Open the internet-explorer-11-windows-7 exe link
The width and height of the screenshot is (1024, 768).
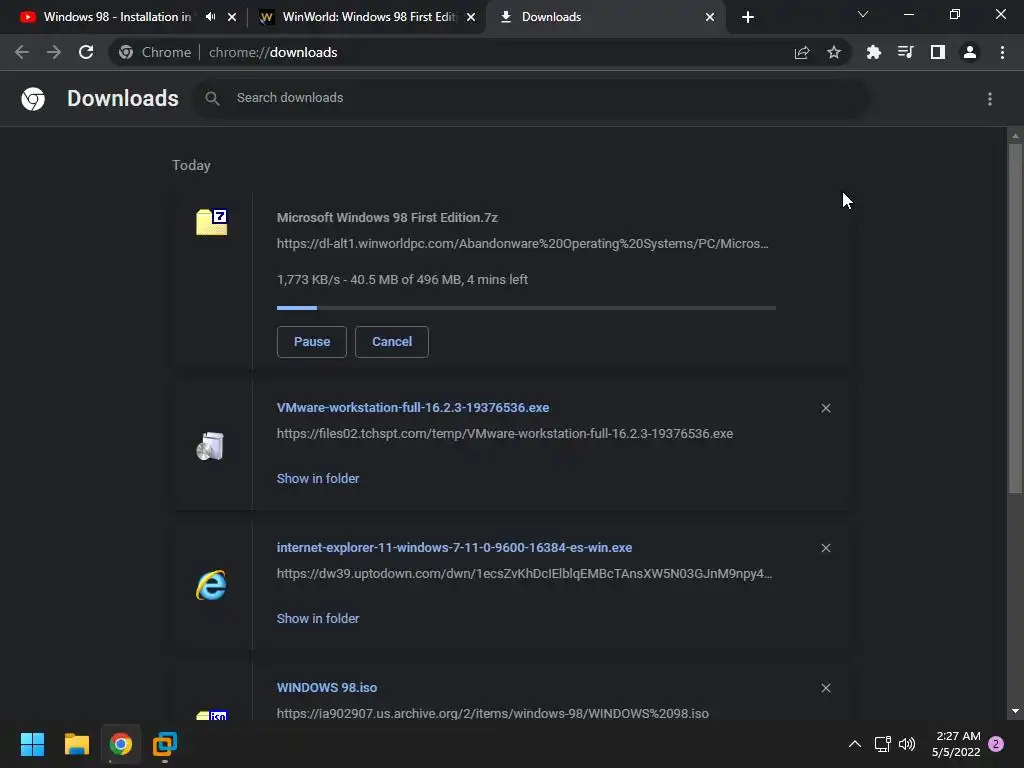point(455,548)
